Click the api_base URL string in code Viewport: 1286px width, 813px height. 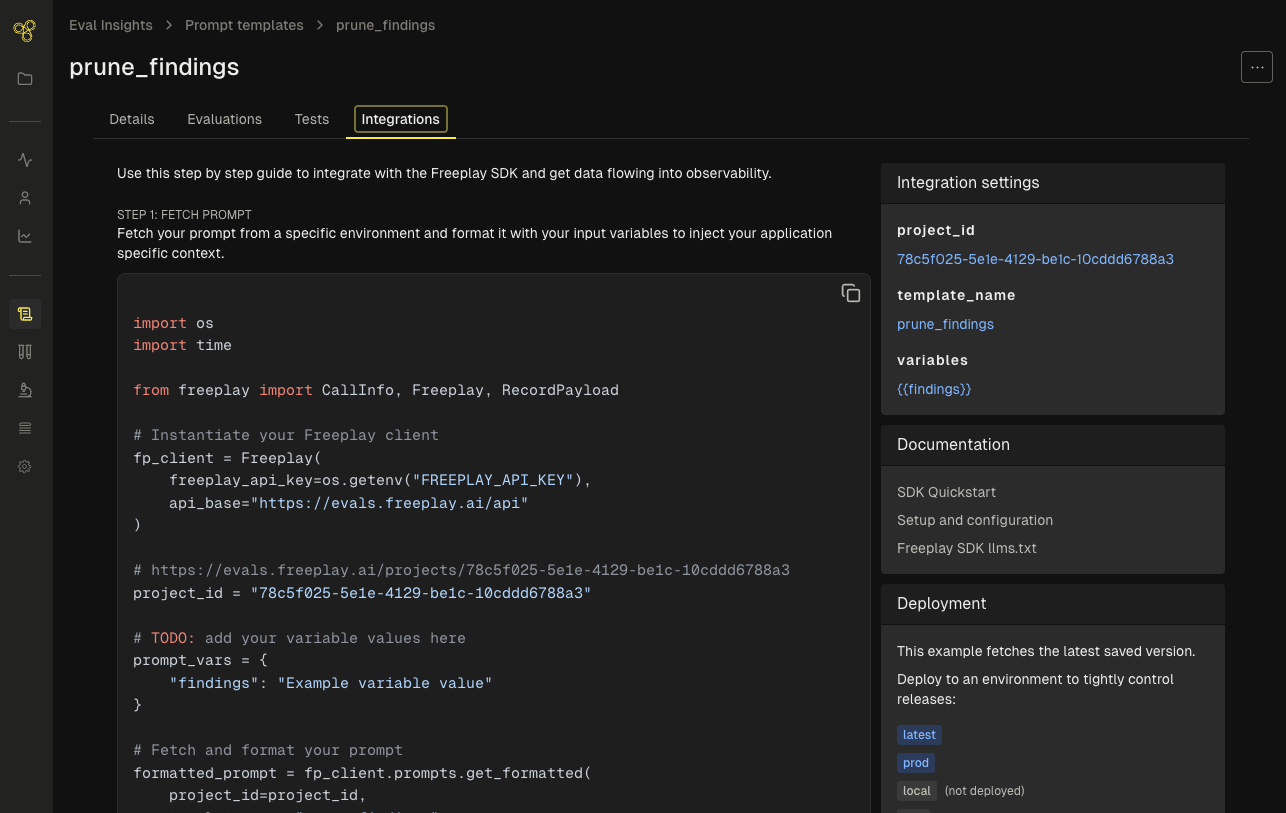coord(389,503)
